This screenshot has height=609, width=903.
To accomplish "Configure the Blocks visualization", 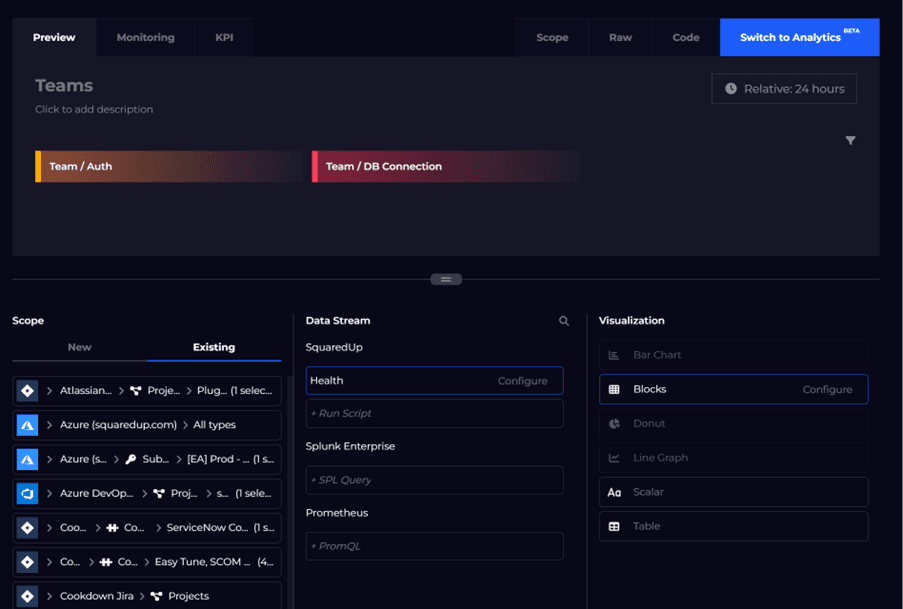I will pos(827,389).
